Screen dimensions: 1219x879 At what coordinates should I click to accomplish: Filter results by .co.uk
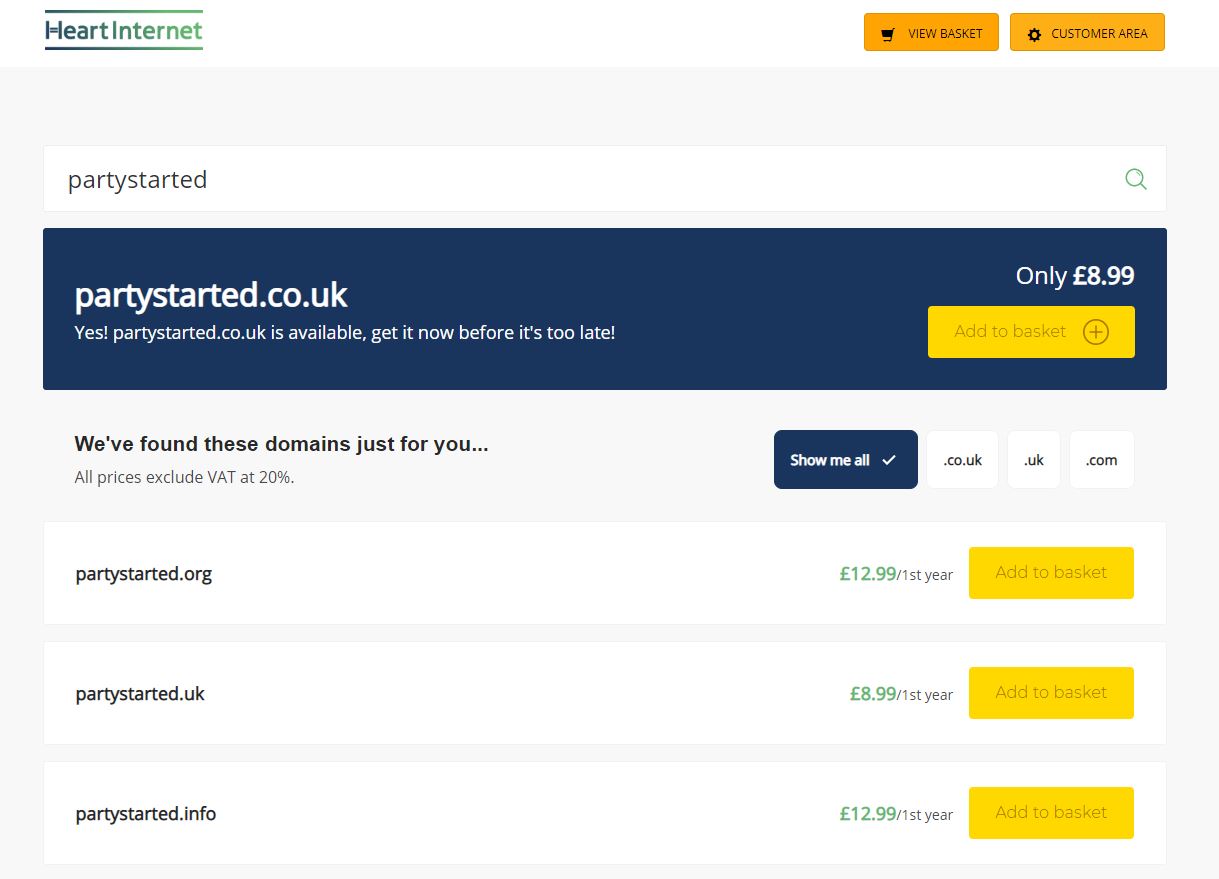[962, 460]
